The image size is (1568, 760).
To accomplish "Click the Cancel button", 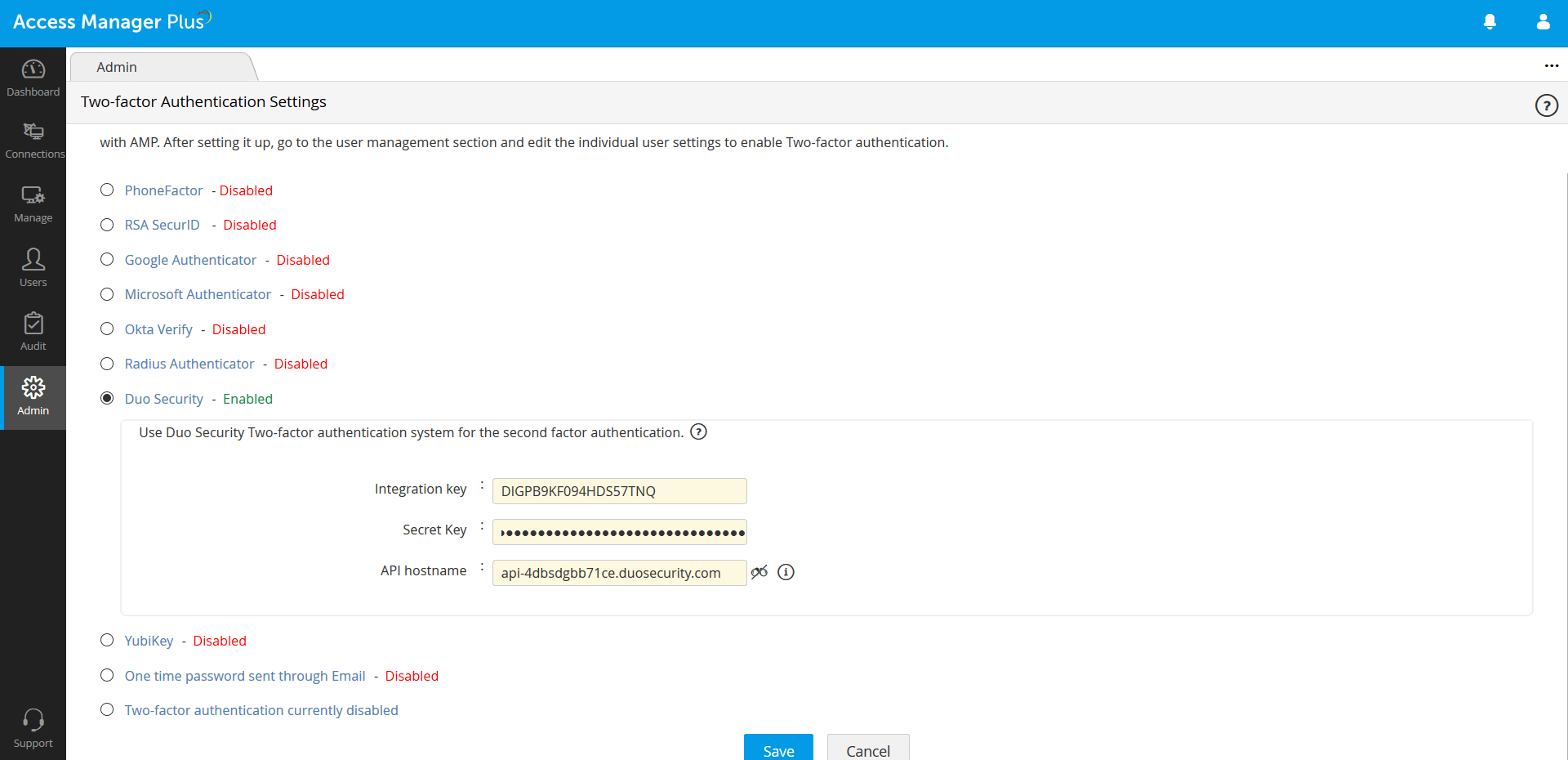I will 868,748.
